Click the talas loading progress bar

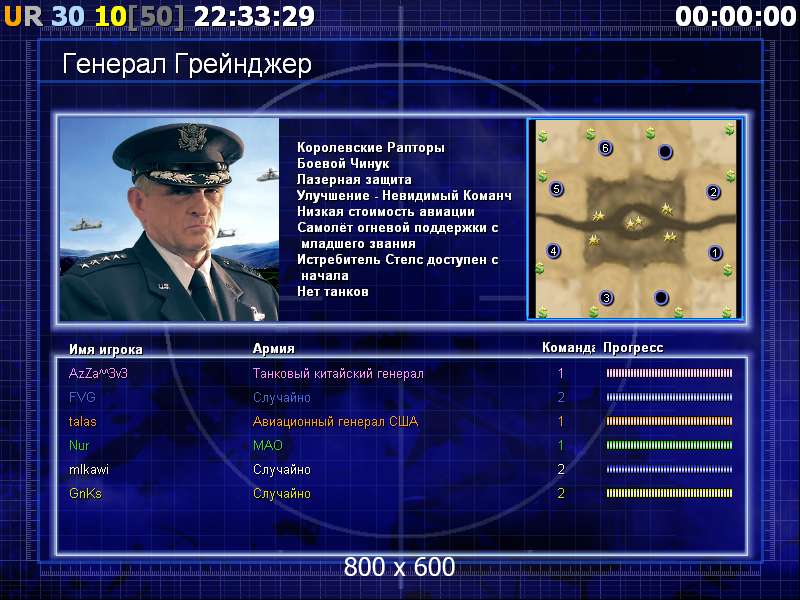(669, 421)
